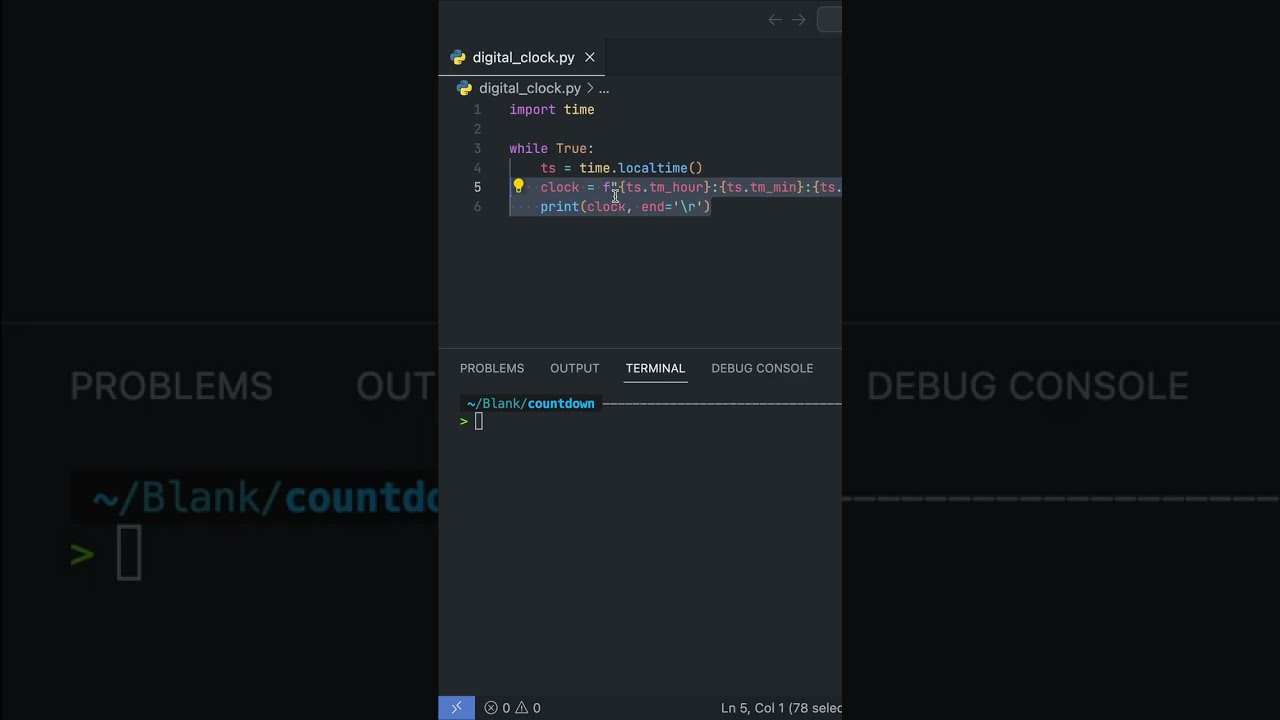
Task: Click digital_clock.py in the breadcrumb
Action: tap(529, 88)
